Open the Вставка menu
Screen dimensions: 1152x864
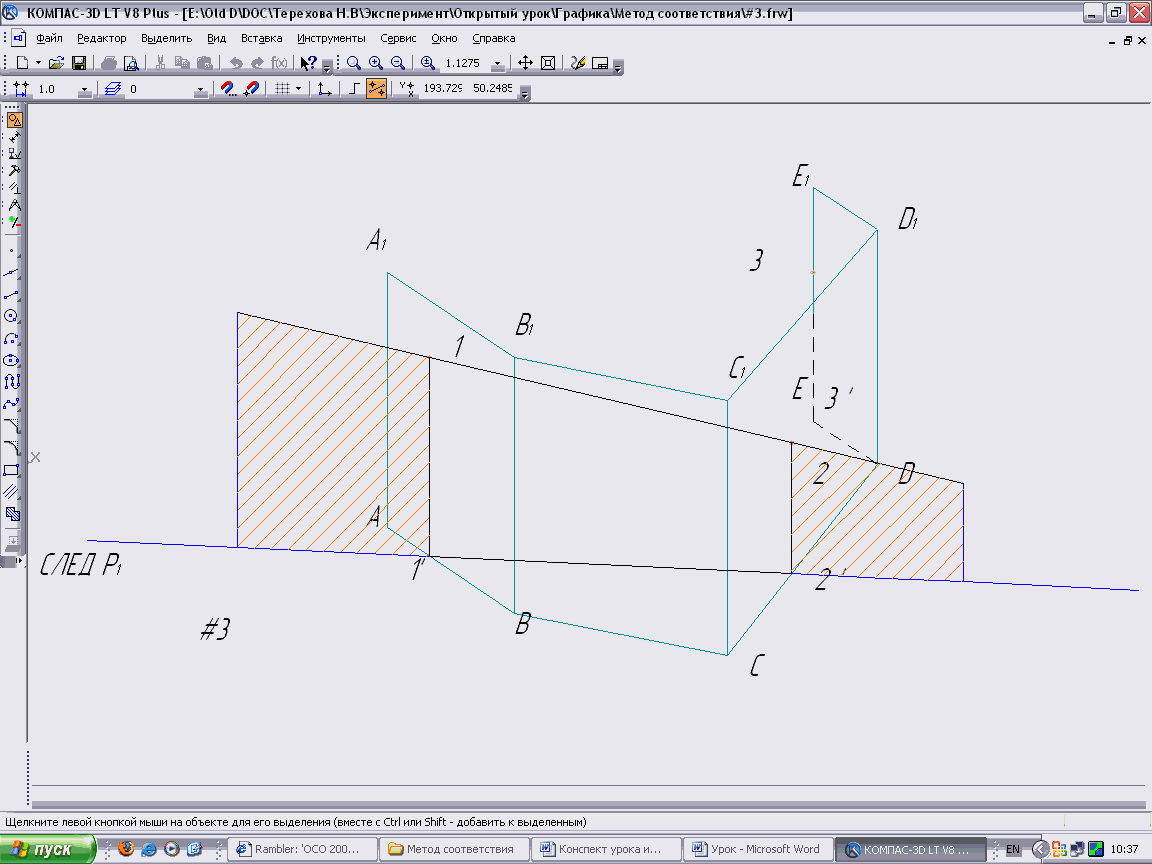(262, 38)
